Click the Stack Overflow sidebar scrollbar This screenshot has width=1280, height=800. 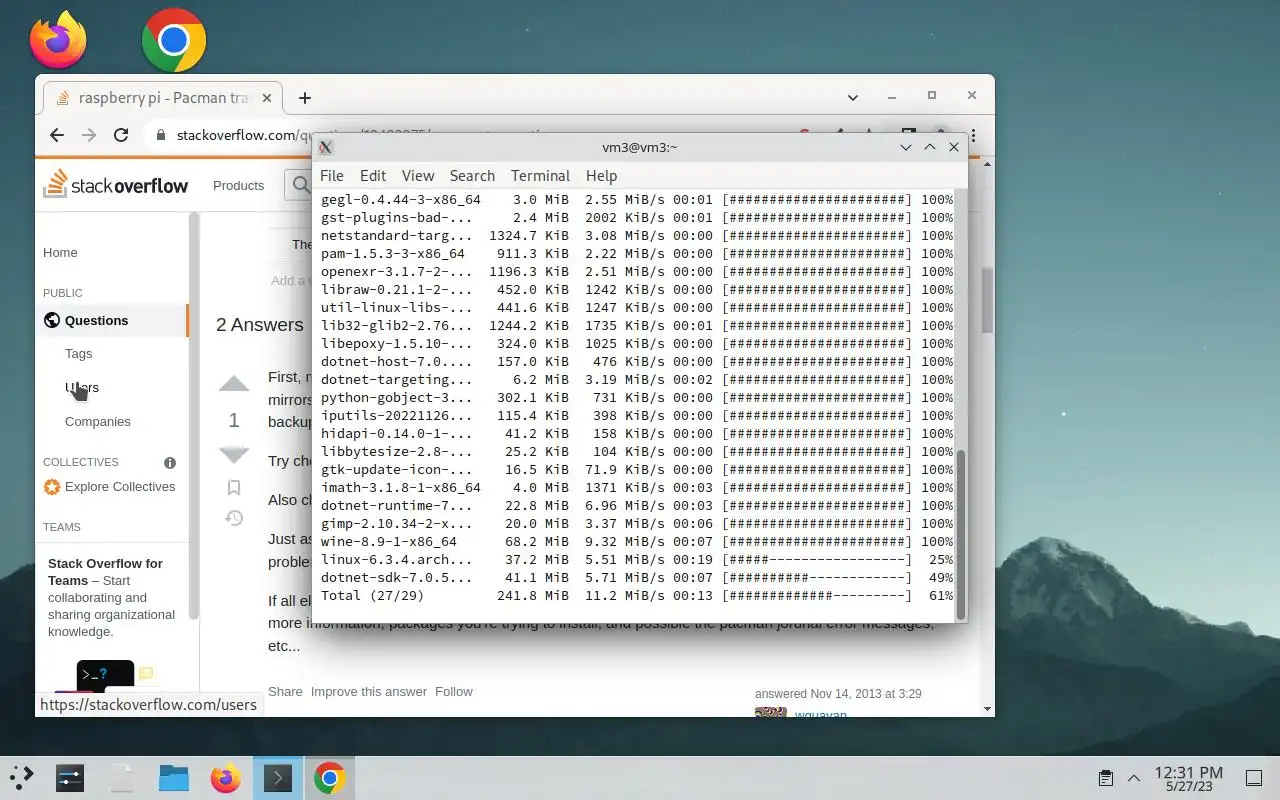point(194,415)
